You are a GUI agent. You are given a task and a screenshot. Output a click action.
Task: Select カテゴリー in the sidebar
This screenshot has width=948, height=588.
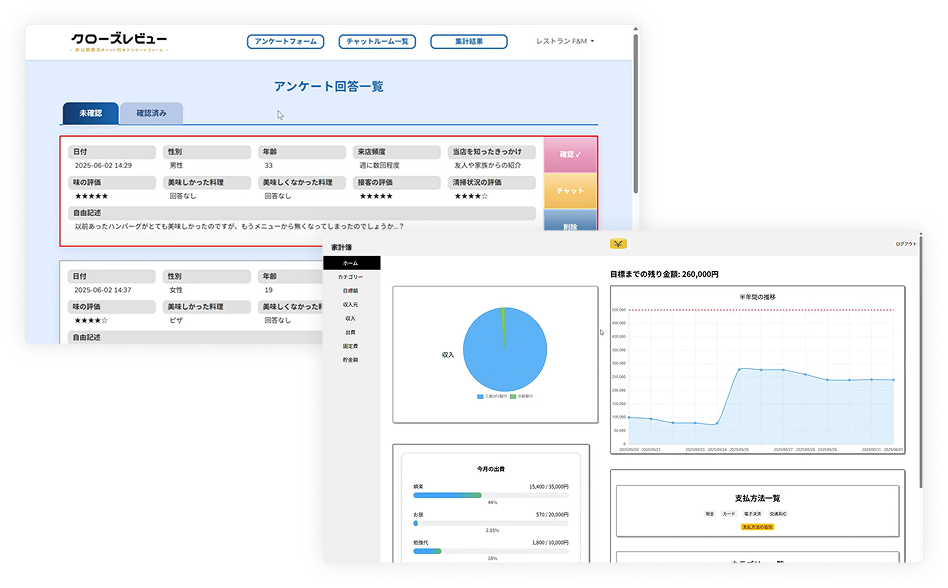click(x=350, y=276)
